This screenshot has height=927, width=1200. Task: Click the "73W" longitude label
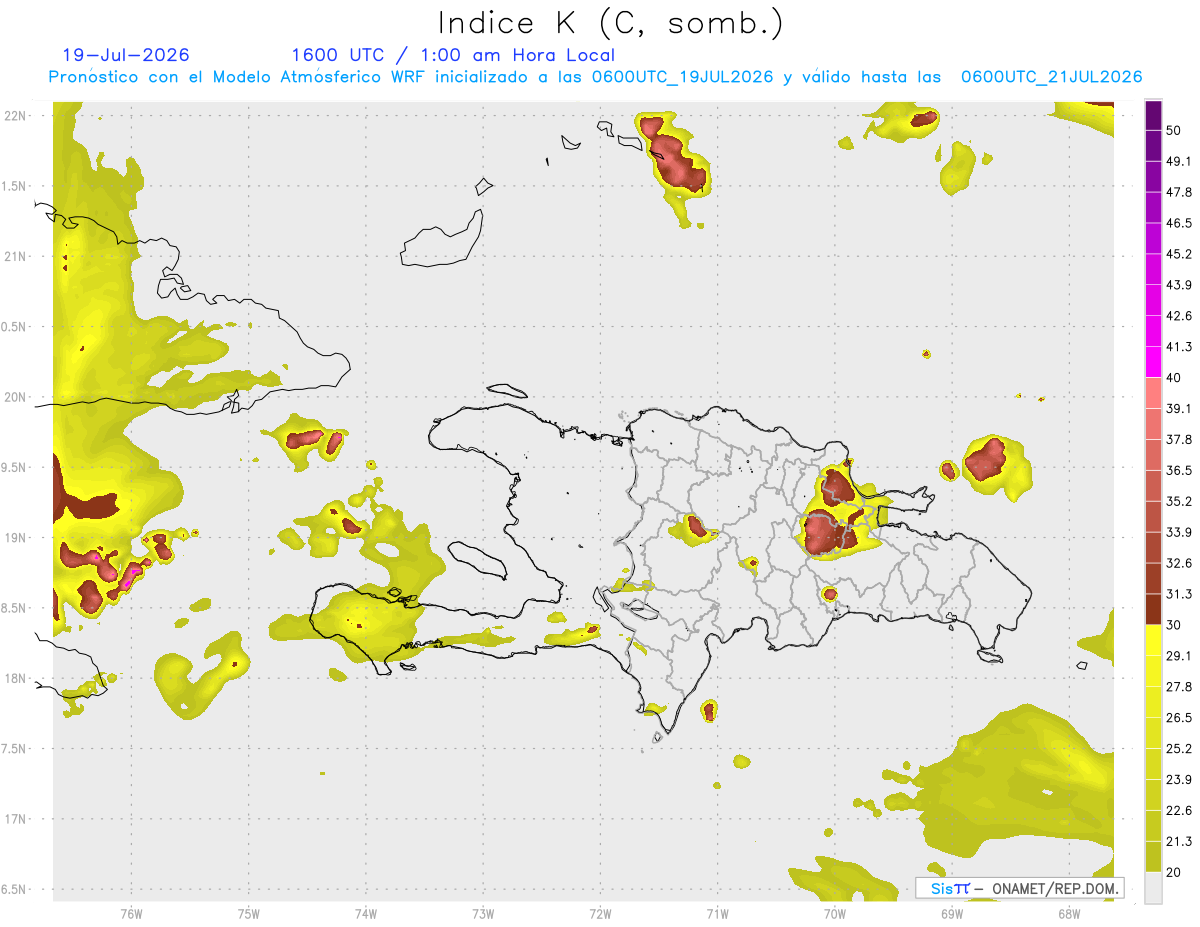click(483, 914)
